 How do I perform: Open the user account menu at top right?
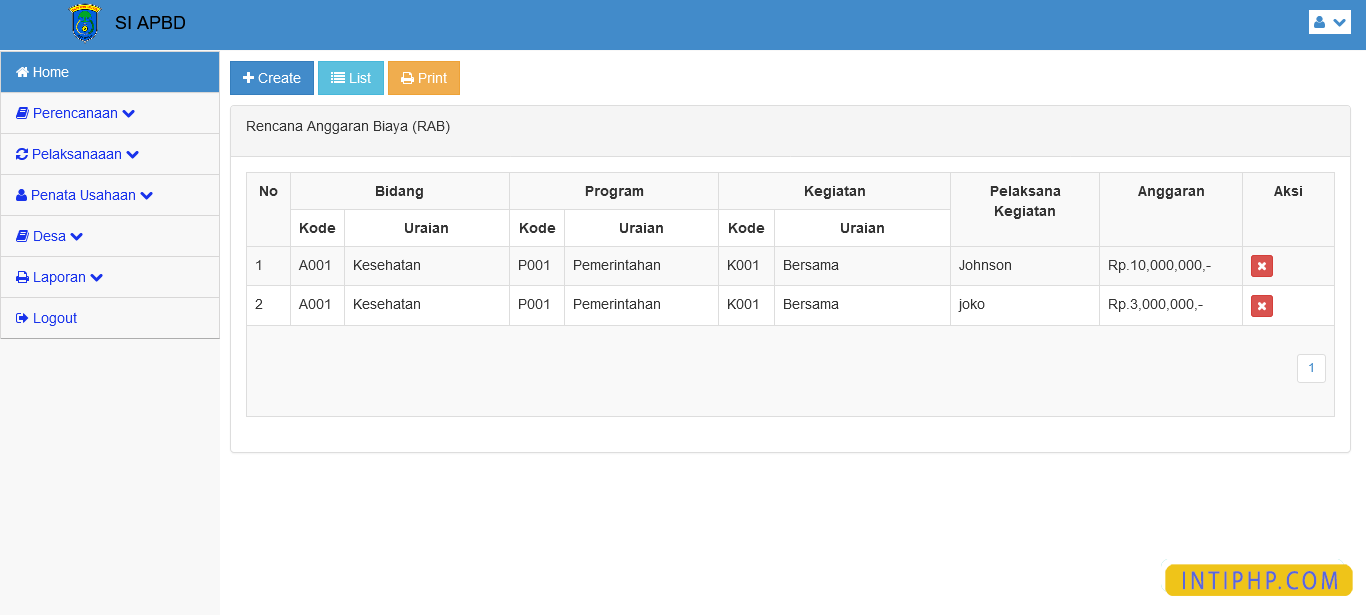point(1329,21)
